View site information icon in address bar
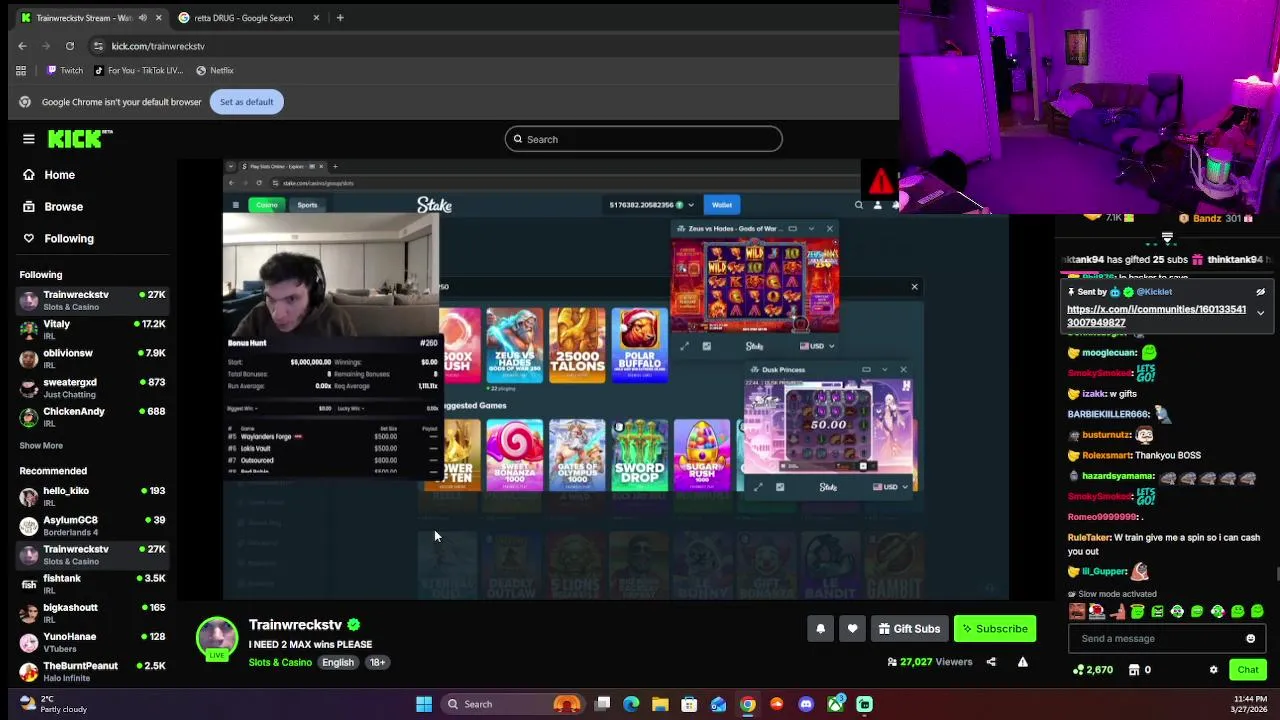1280x720 pixels. click(98, 46)
